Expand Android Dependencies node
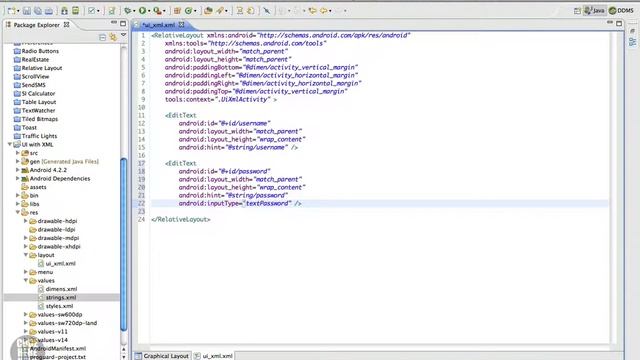The height and width of the screenshot is (360, 640). pyautogui.click(x=18, y=178)
